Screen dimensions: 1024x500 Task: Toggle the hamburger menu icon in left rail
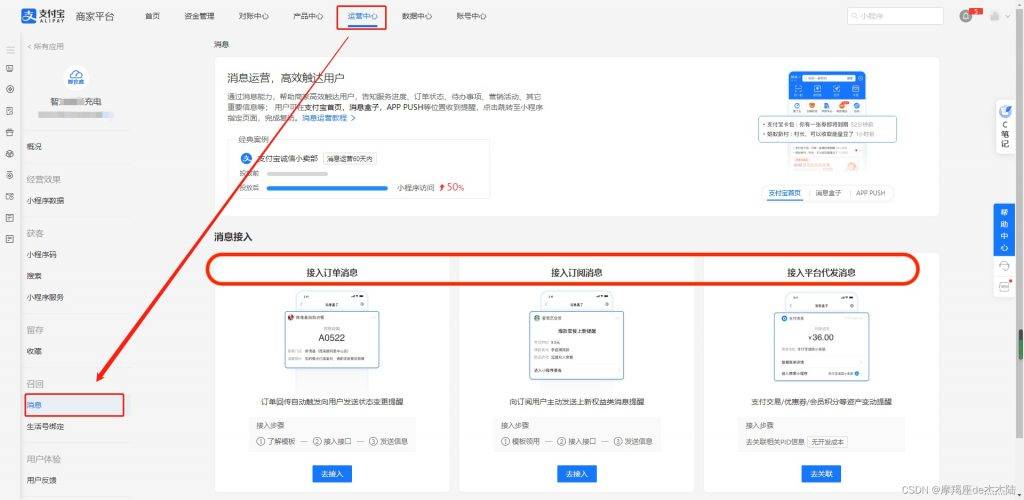click(x=10, y=50)
